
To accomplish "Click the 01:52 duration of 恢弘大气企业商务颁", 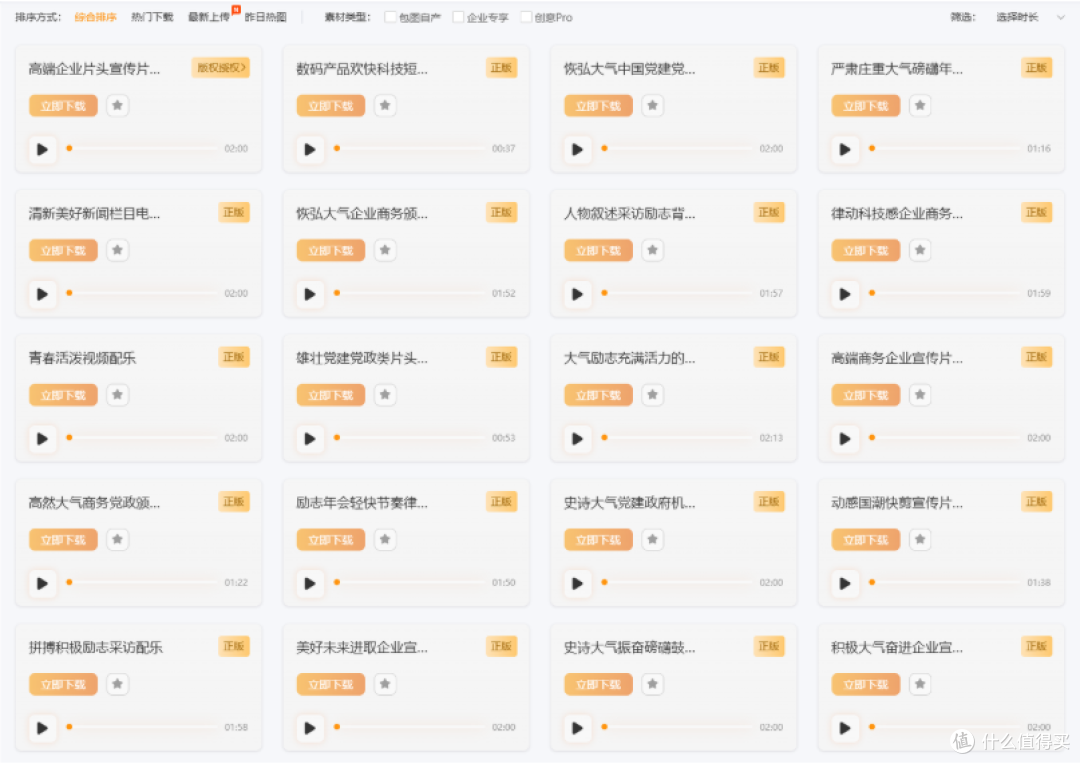I will [503, 293].
